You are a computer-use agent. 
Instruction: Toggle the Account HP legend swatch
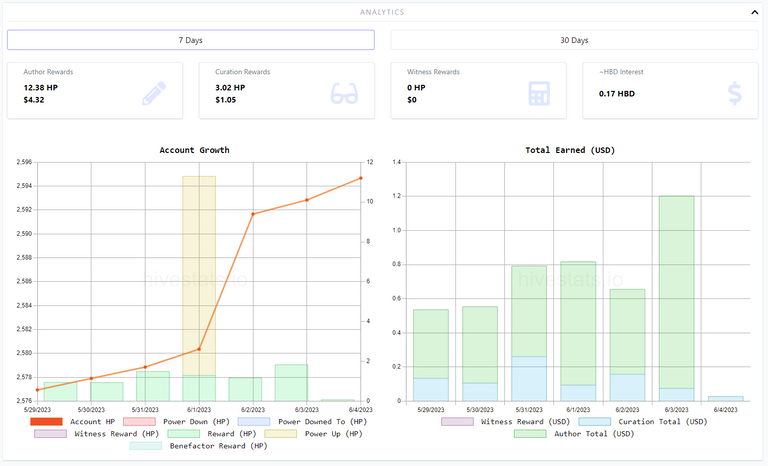click(47, 421)
